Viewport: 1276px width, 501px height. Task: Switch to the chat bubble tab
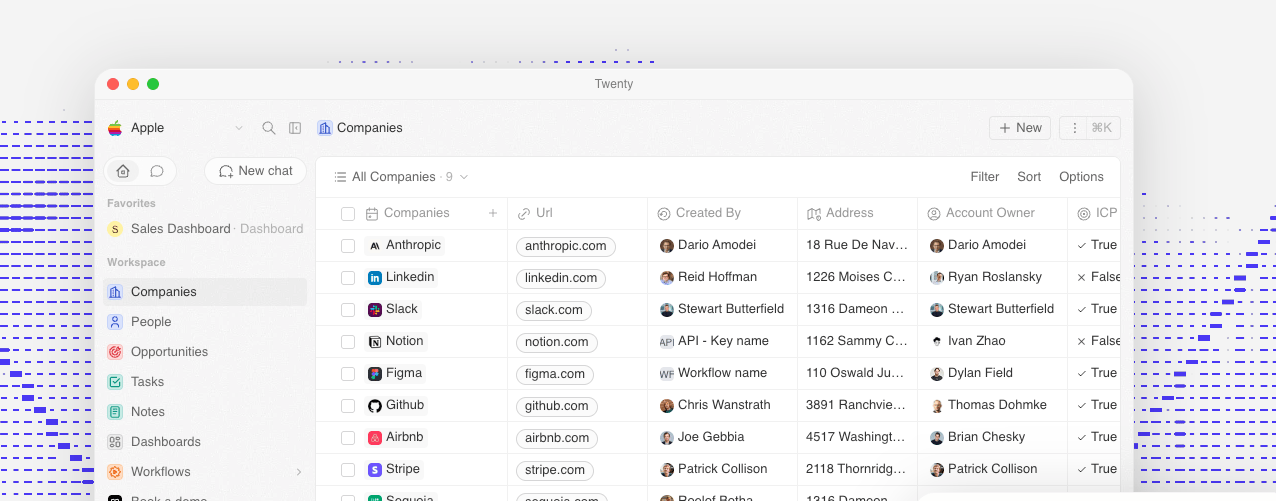tap(157, 171)
